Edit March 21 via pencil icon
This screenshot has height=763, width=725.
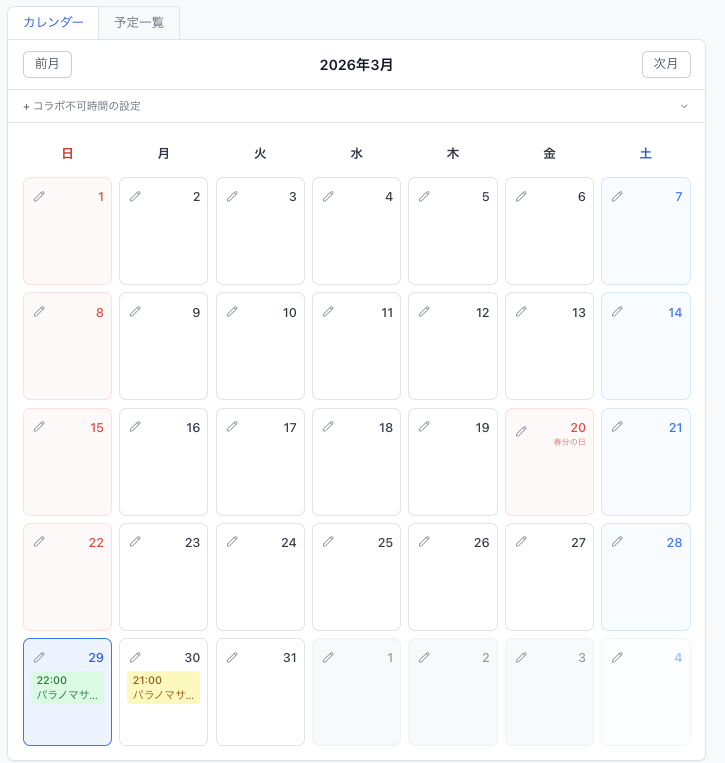pyautogui.click(x=617, y=427)
